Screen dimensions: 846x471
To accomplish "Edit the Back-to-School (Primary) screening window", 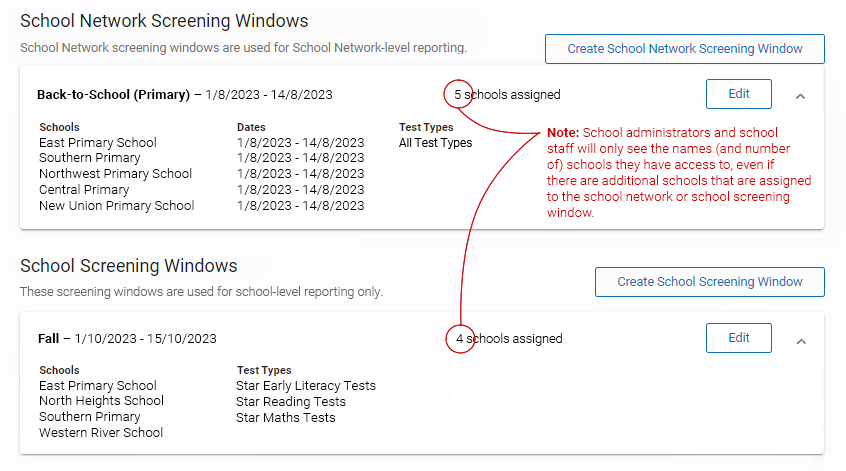I will (x=739, y=94).
